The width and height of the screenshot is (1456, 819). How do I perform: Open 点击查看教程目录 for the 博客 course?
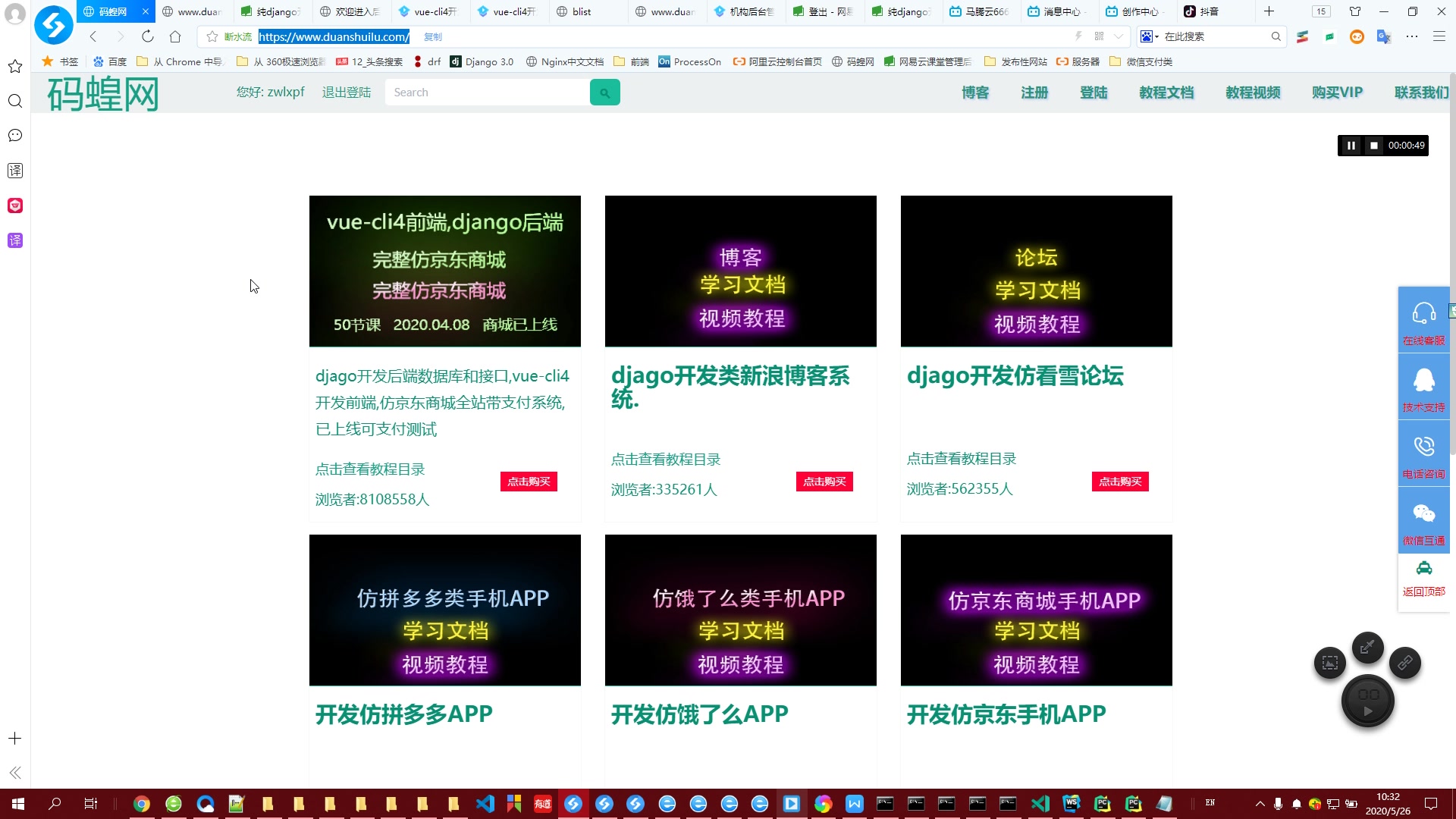coord(666,460)
